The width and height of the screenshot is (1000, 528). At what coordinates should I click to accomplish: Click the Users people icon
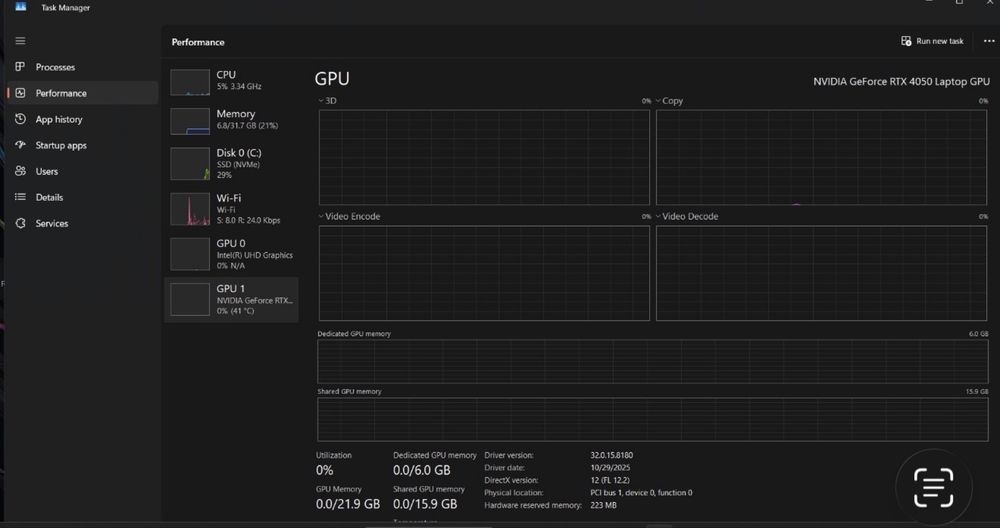click(20, 171)
